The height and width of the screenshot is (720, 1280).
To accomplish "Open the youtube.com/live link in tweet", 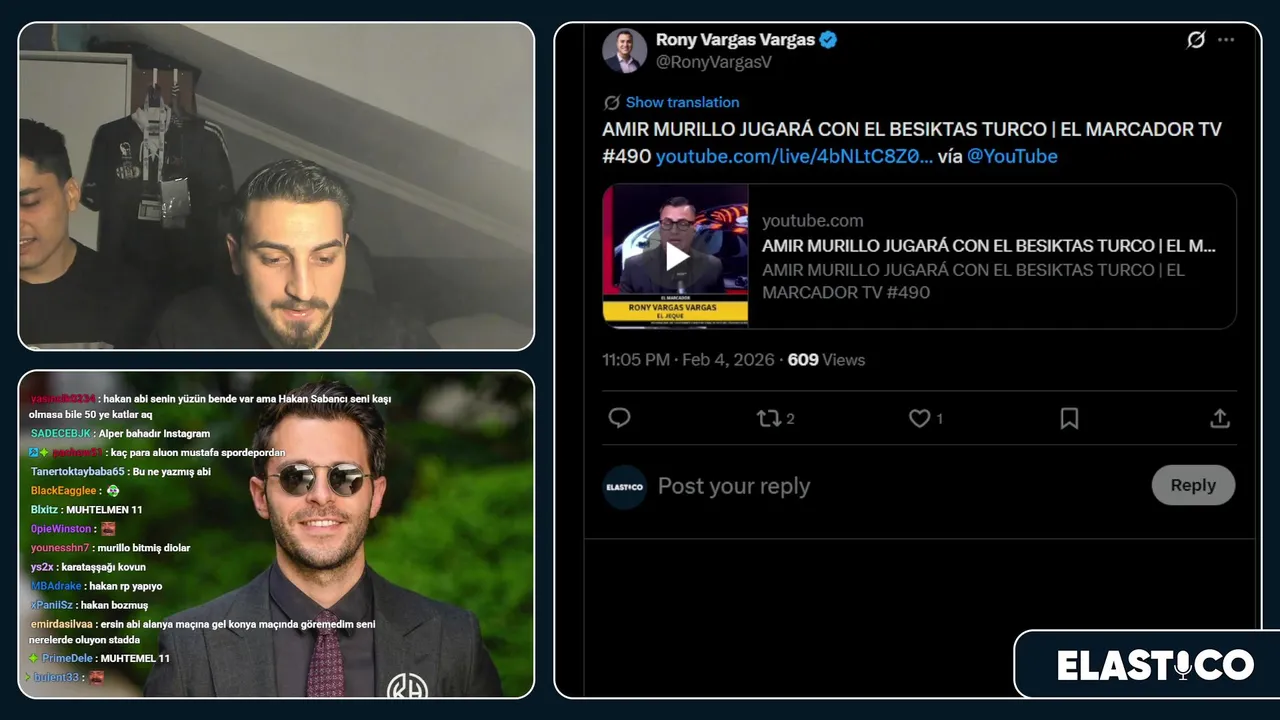I will (x=794, y=156).
